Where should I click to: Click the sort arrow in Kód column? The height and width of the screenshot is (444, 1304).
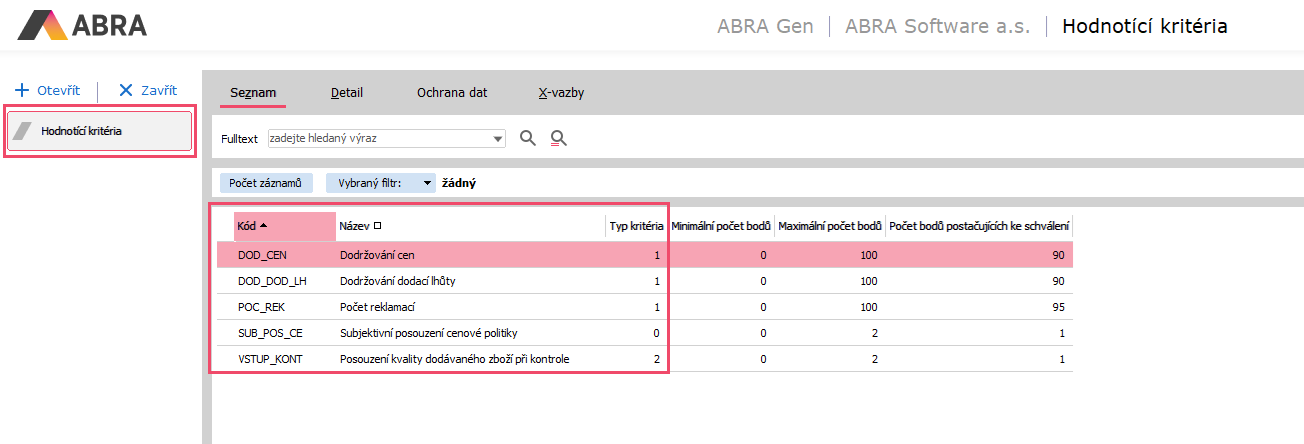pos(264,226)
